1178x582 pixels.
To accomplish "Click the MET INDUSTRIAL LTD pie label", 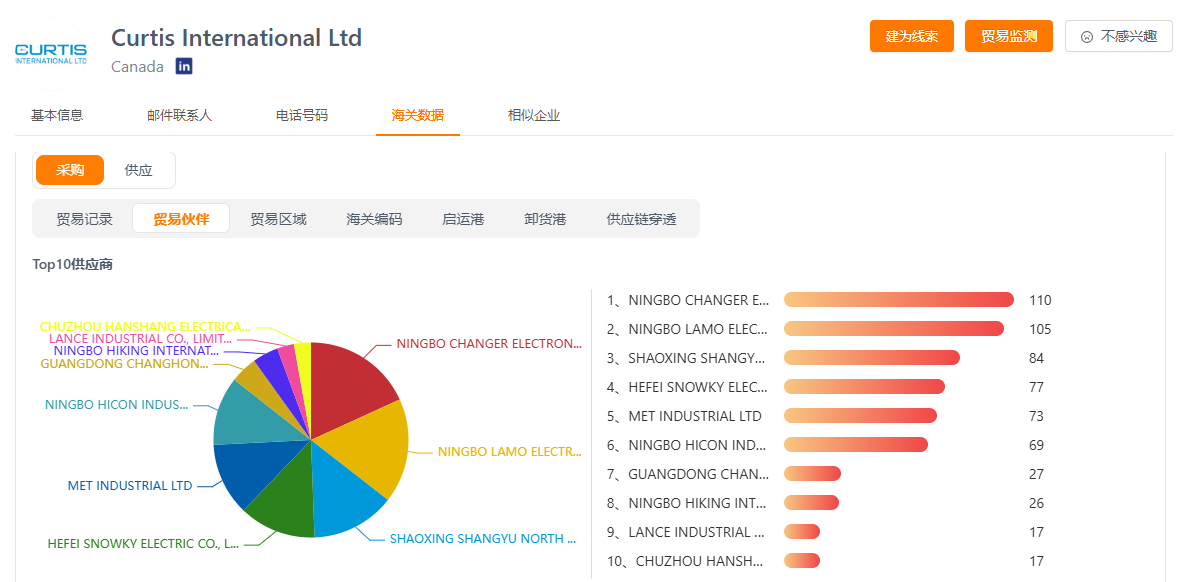I will click(x=130, y=486).
